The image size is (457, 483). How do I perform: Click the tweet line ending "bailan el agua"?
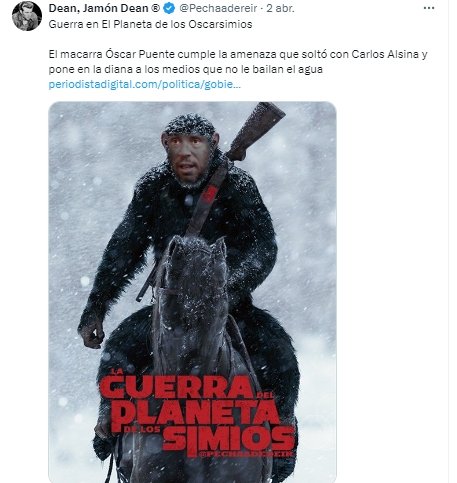(x=186, y=69)
